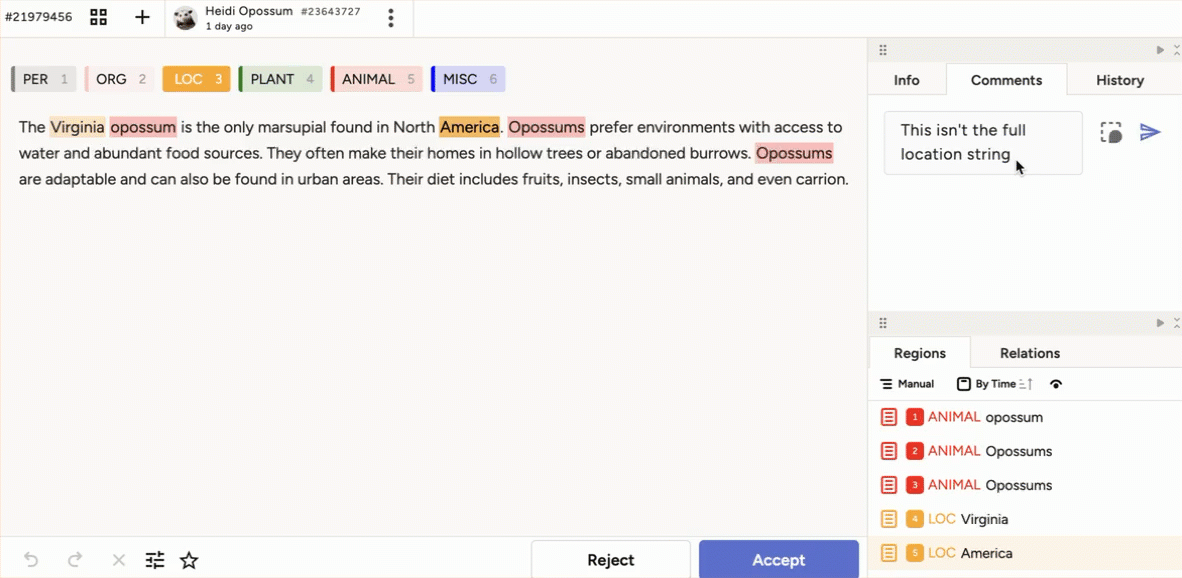Screen dimensions: 1182x578
Task: Switch to the Info tab
Action: [906, 80]
